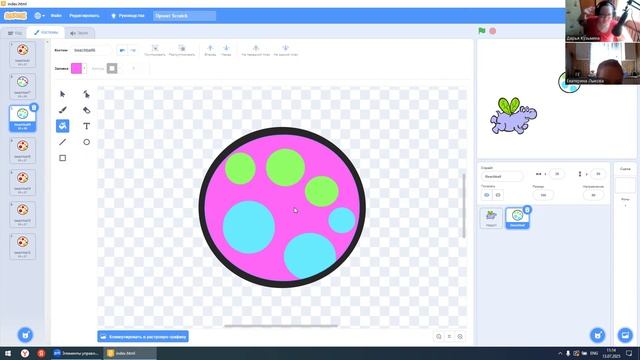Screen dimensions: 640x360
Task: Click the green flag to run
Action: 482,31
